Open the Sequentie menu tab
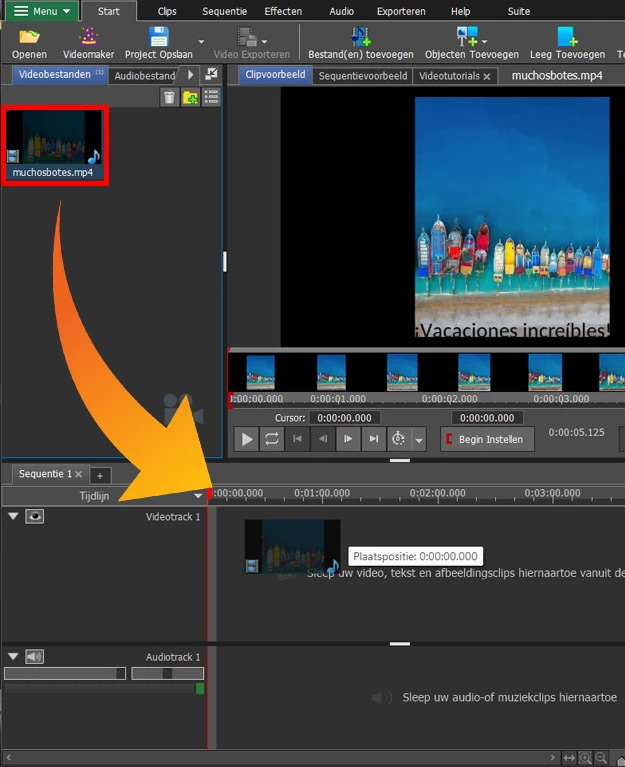This screenshot has width=625, height=767. (224, 11)
